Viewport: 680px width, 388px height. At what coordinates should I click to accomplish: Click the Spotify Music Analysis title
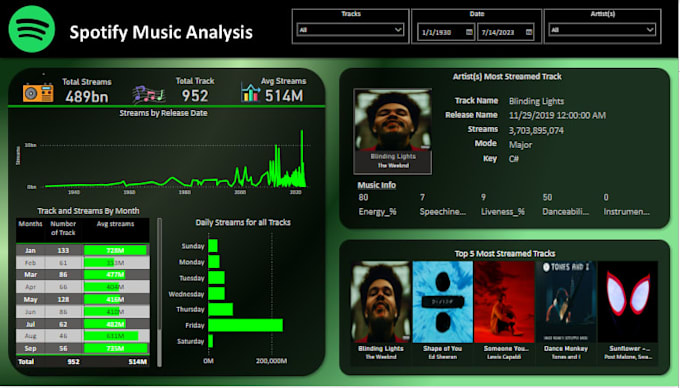(x=161, y=33)
